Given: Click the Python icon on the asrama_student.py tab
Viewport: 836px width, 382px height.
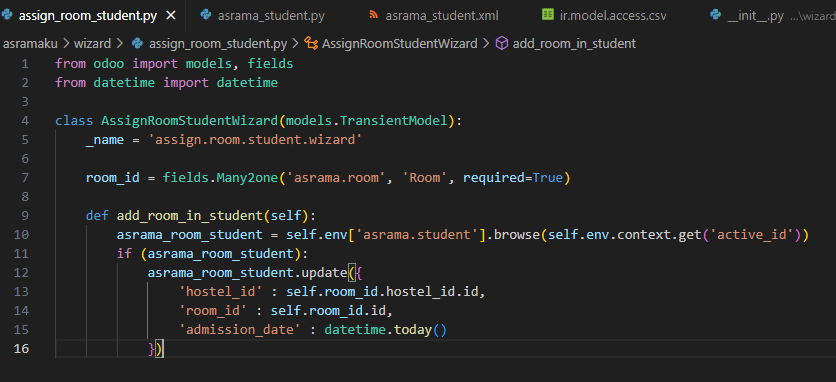Looking at the screenshot, I should click(x=205, y=15).
